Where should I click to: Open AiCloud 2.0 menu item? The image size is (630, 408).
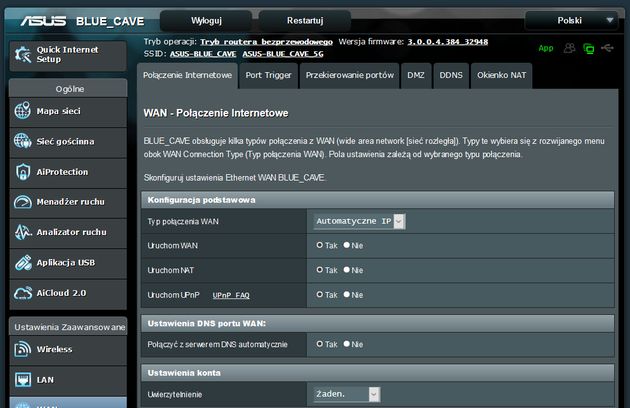click(68, 293)
